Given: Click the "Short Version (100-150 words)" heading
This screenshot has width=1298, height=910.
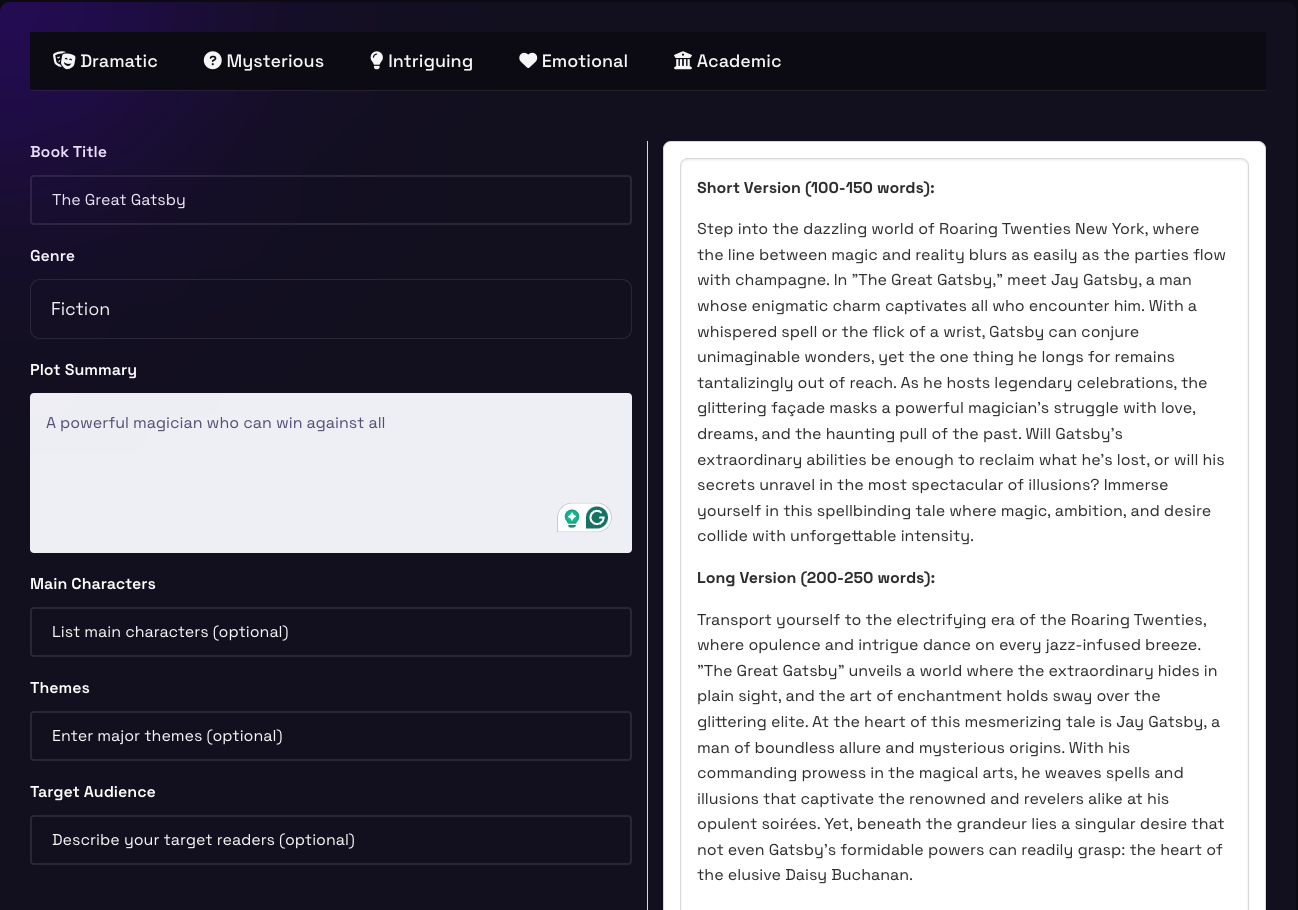Looking at the screenshot, I should (815, 188).
